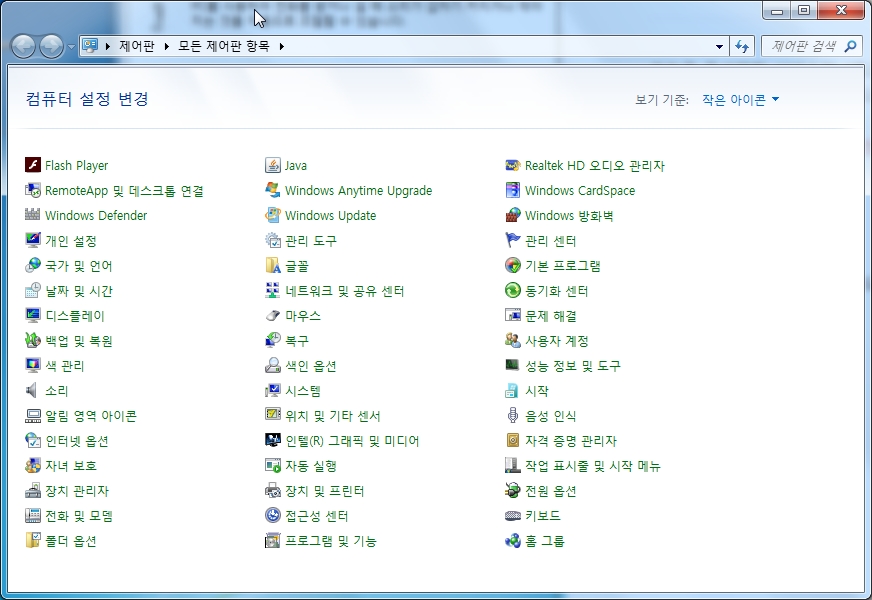Open the 시작 link
Image resolution: width=872 pixels, height=600 pixels.
point(537,391)
